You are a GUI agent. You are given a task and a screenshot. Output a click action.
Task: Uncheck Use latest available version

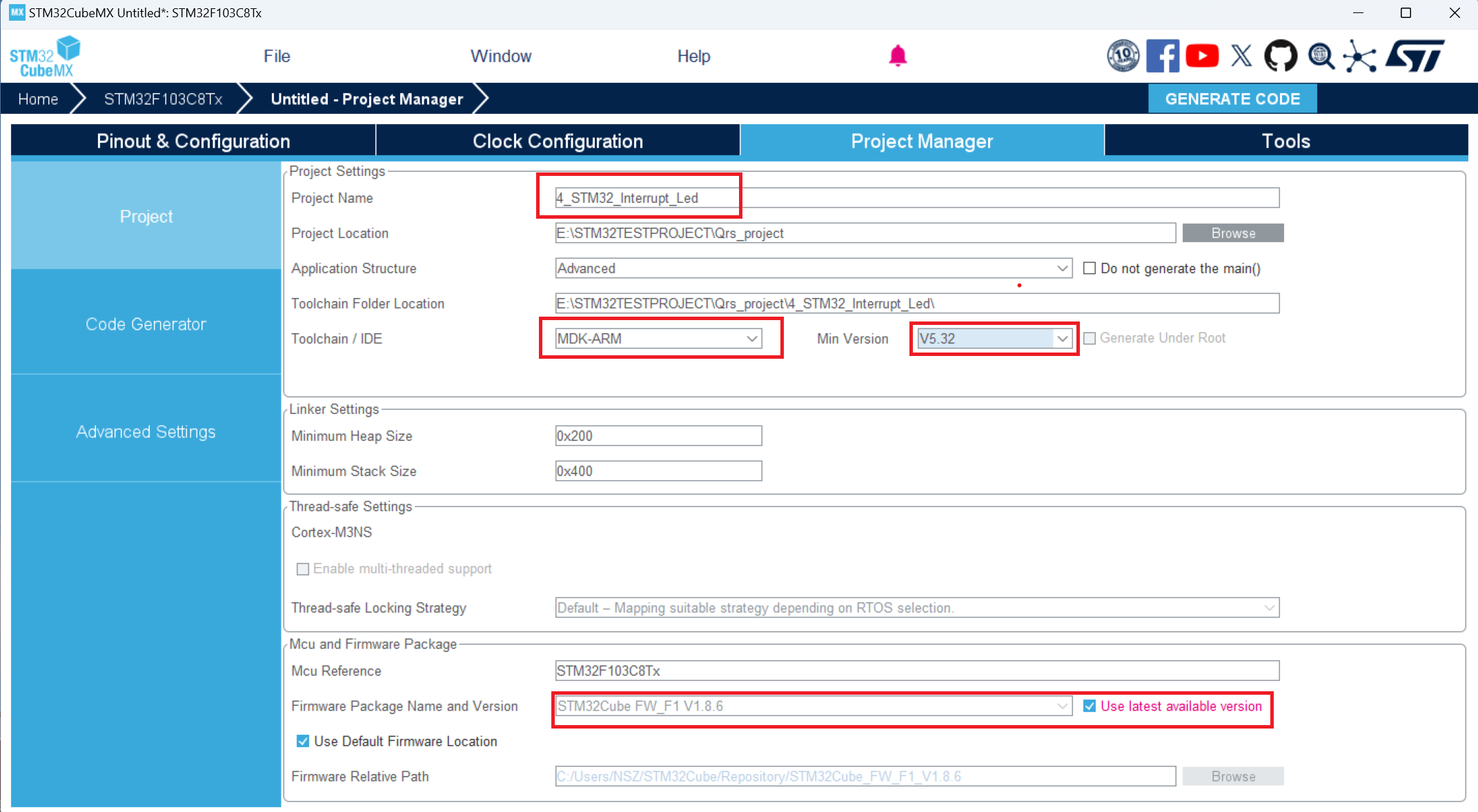pyautogui.click(x=1090, y=706)
